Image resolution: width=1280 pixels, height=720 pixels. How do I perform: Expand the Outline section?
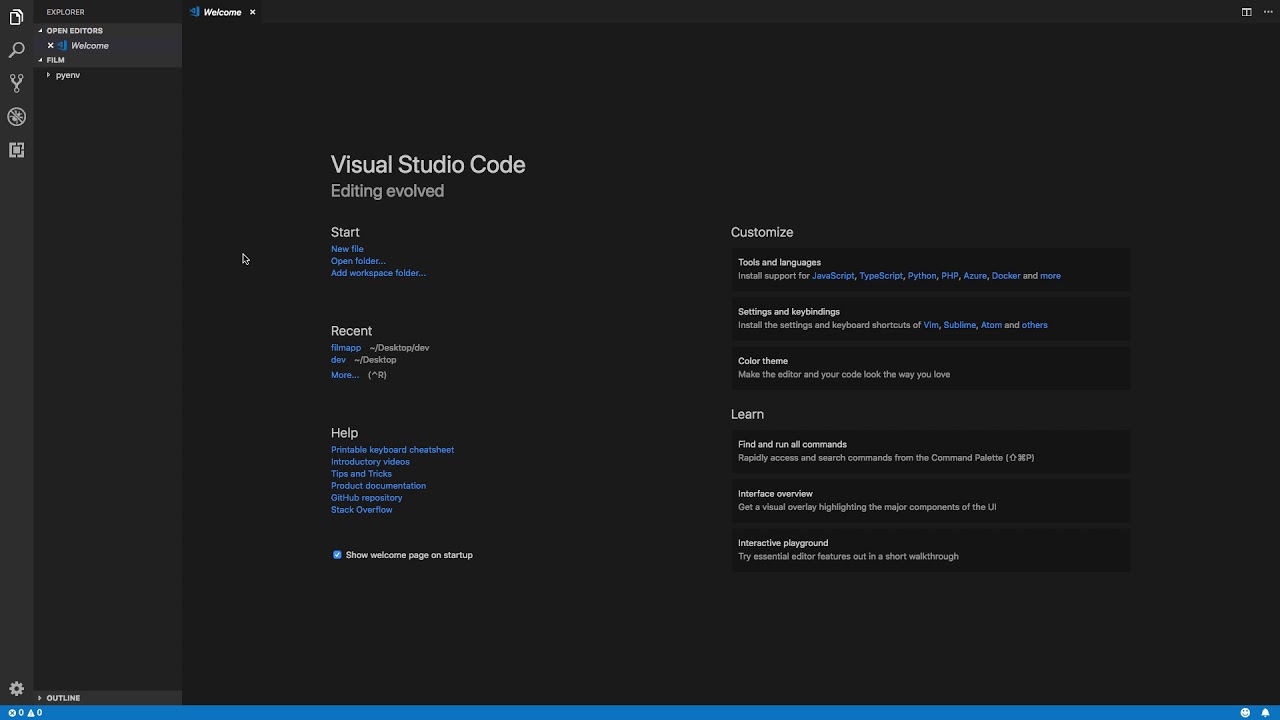62,698
